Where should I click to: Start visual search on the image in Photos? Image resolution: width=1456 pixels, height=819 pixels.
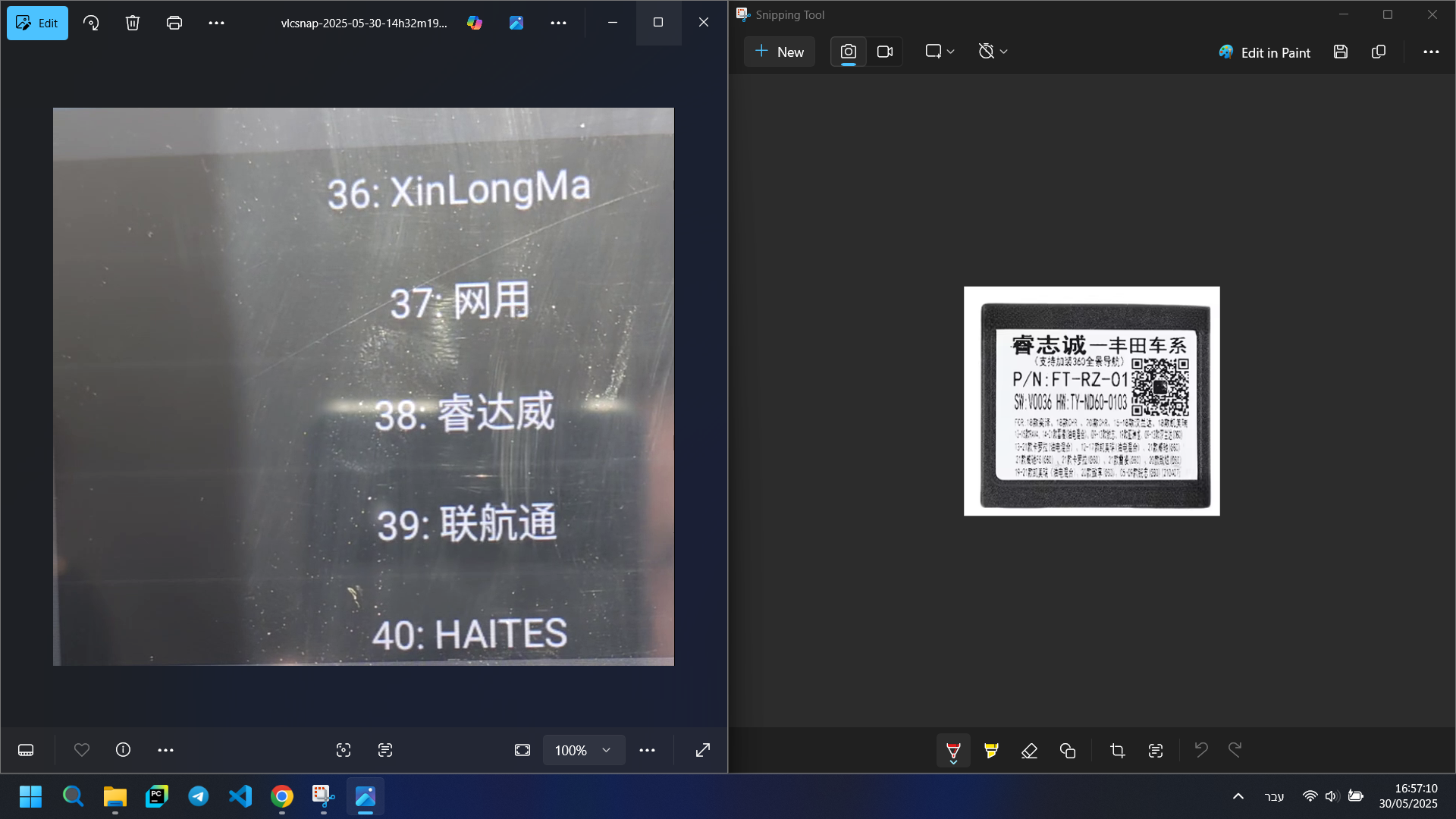click(344, 750)
